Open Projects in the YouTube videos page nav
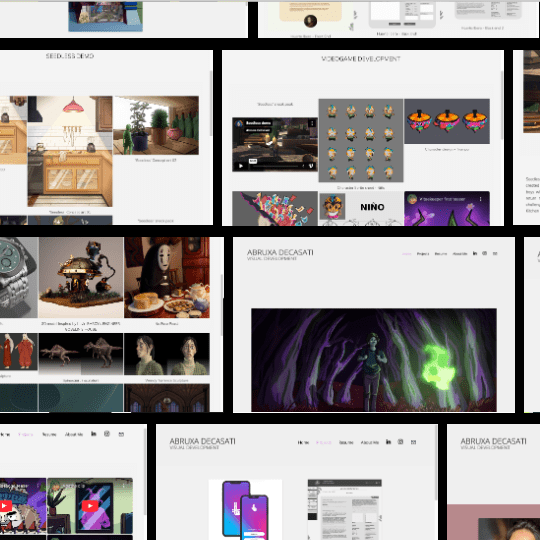Image resolution: width=540 pixels, height=540 pixels. coord(25,435)
